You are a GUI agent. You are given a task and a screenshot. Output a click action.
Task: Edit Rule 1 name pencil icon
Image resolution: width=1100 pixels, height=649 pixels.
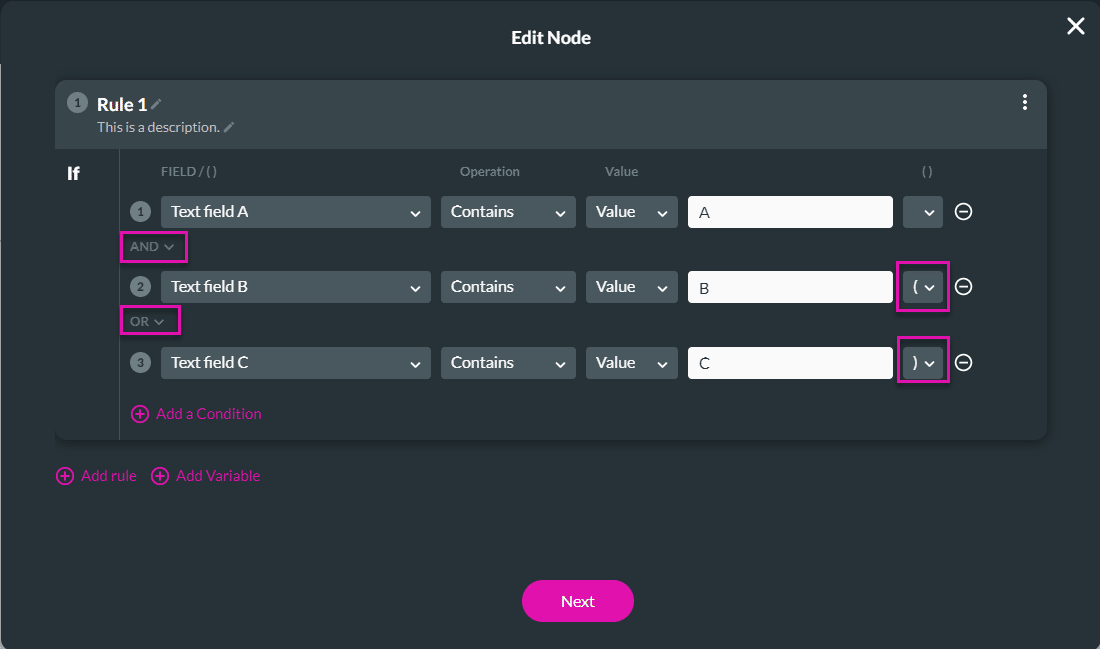point(156,104)
